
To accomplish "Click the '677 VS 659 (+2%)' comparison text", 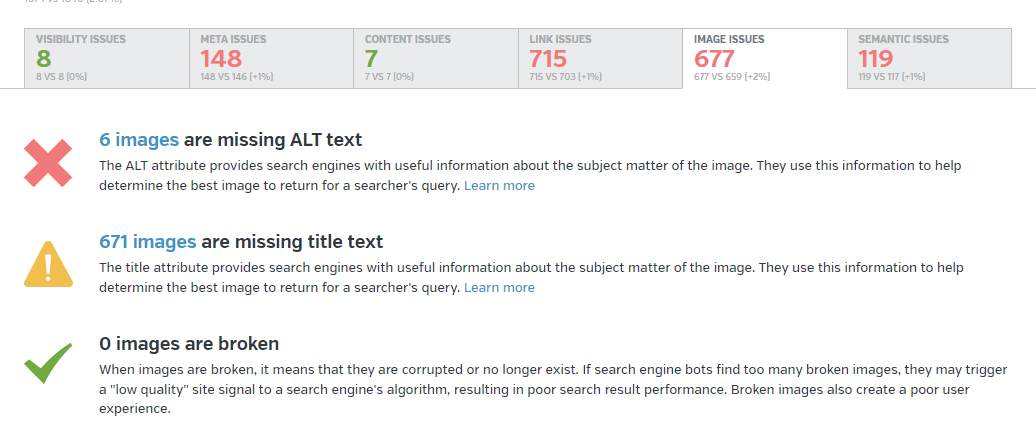I will [x=732, y=76].
